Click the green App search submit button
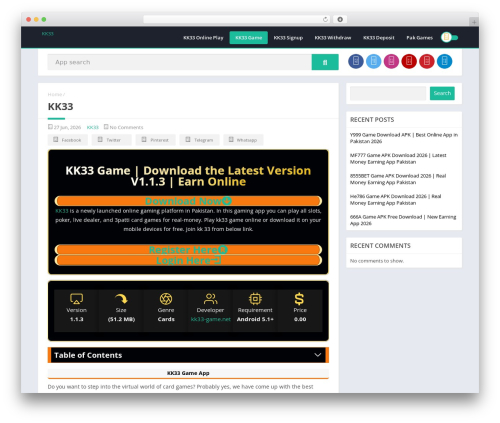500x423 pixels. (325, 62)
